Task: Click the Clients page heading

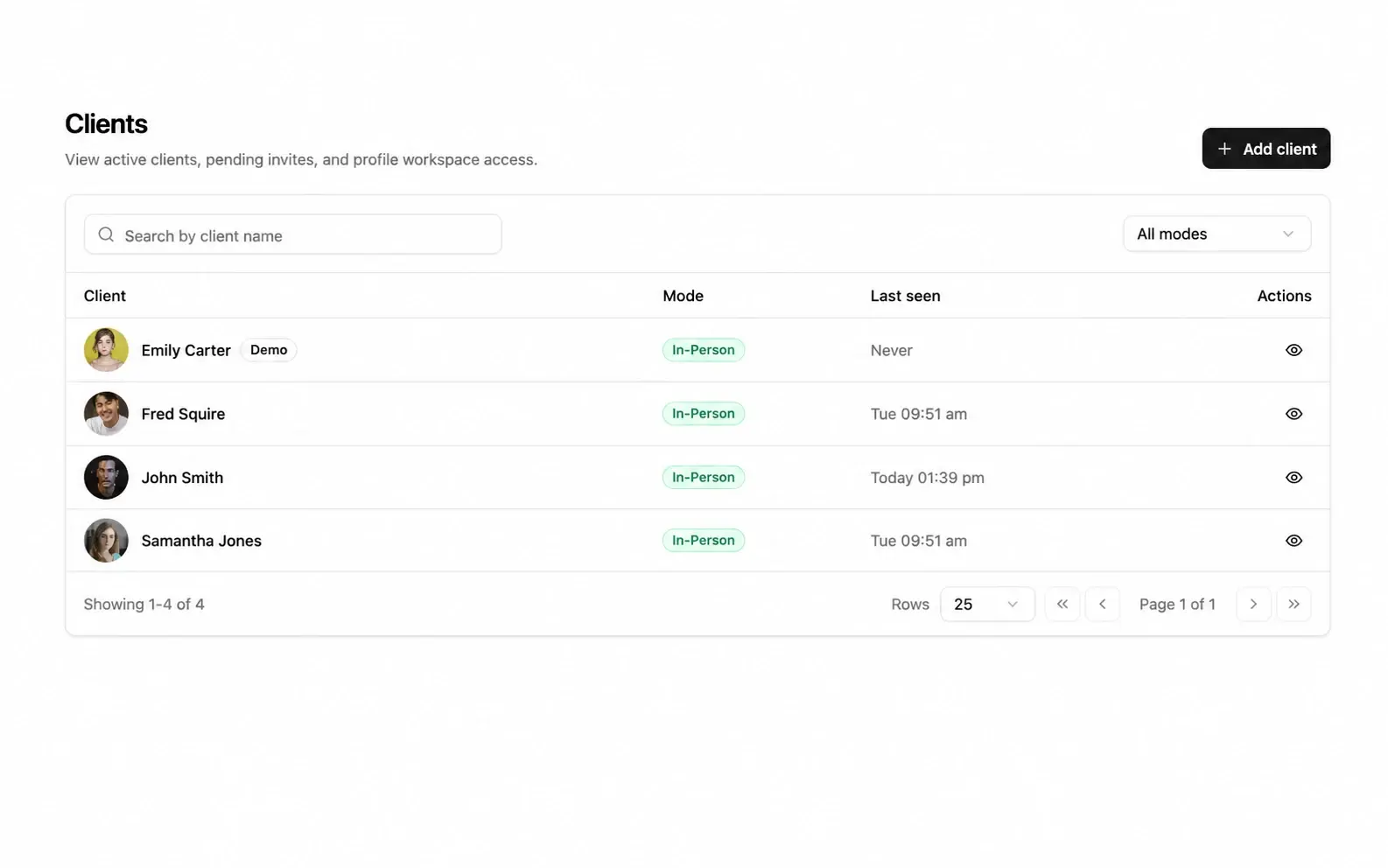Action: (106, 123)
